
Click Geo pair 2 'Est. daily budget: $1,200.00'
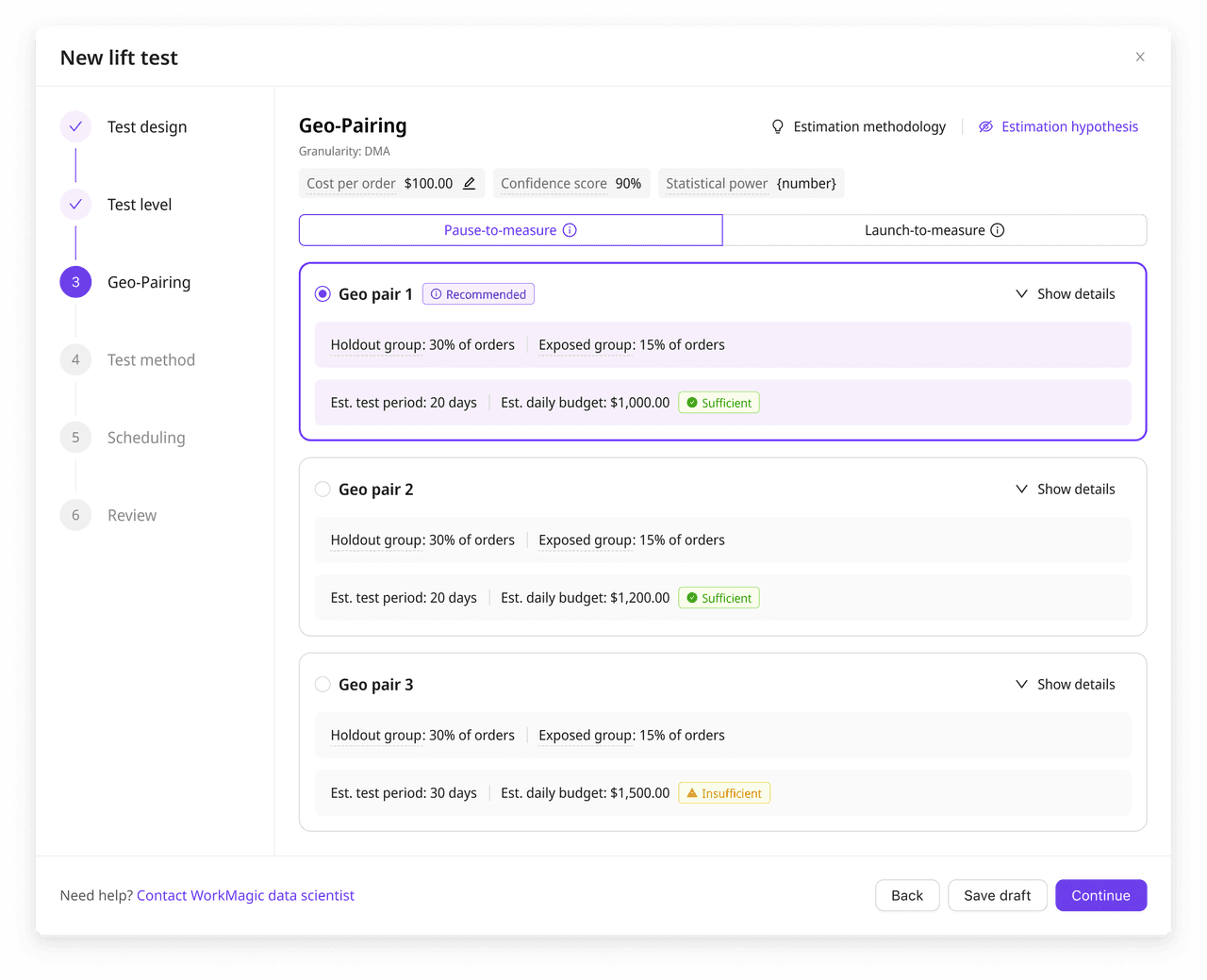click(586, 598)
